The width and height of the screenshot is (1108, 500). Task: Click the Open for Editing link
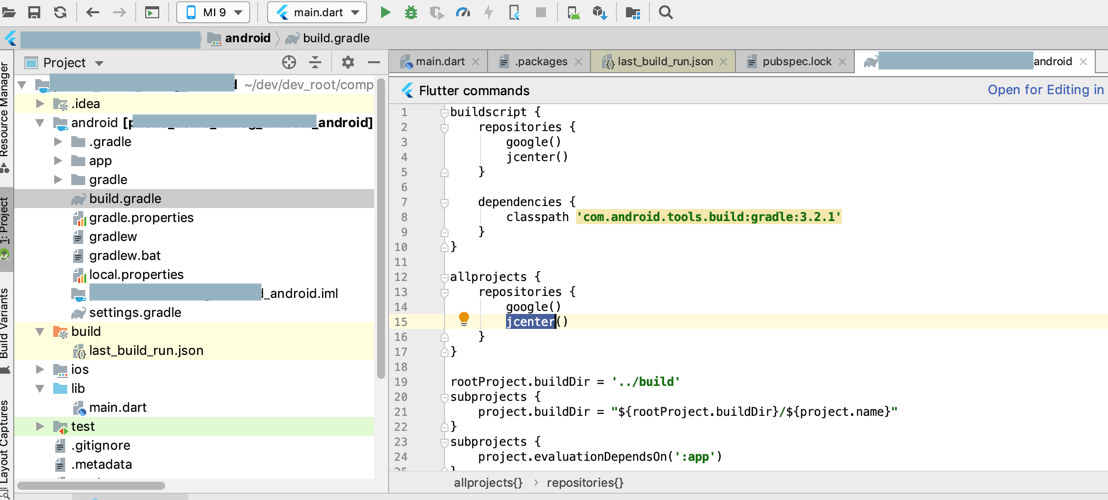[1045, 90]
